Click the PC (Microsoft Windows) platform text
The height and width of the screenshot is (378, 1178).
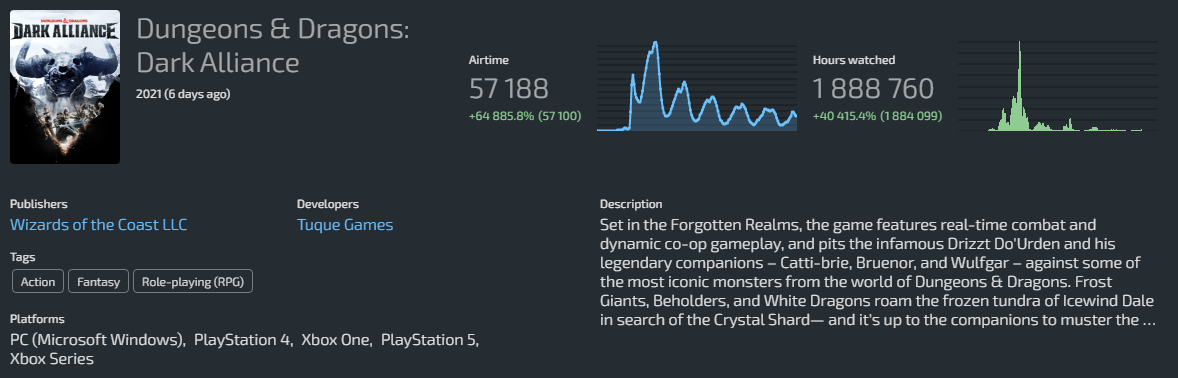(x=98, y=340)
